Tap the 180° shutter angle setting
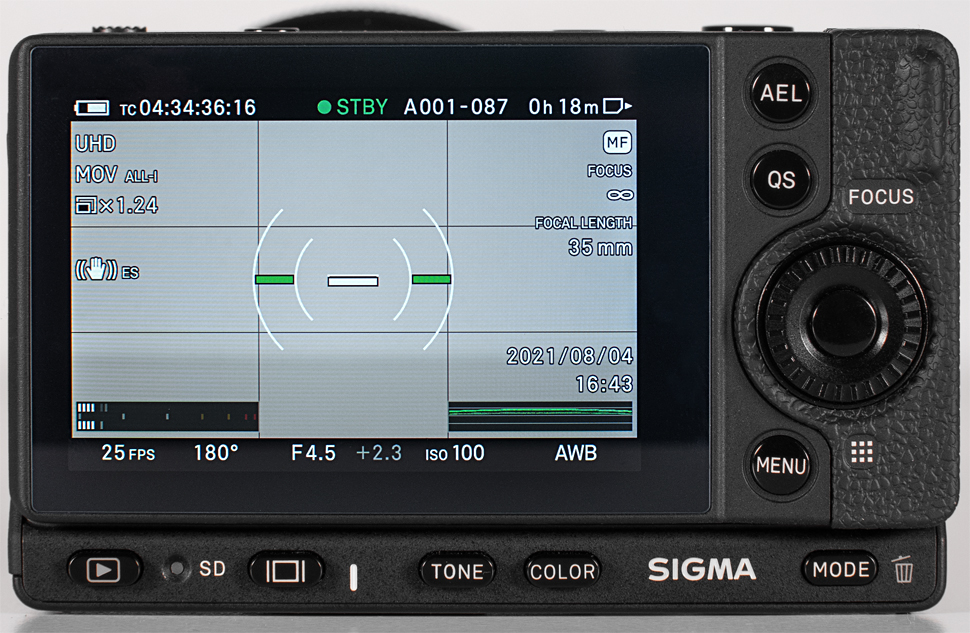This screenshot has height=633, width=970. [x=216, y=453]
